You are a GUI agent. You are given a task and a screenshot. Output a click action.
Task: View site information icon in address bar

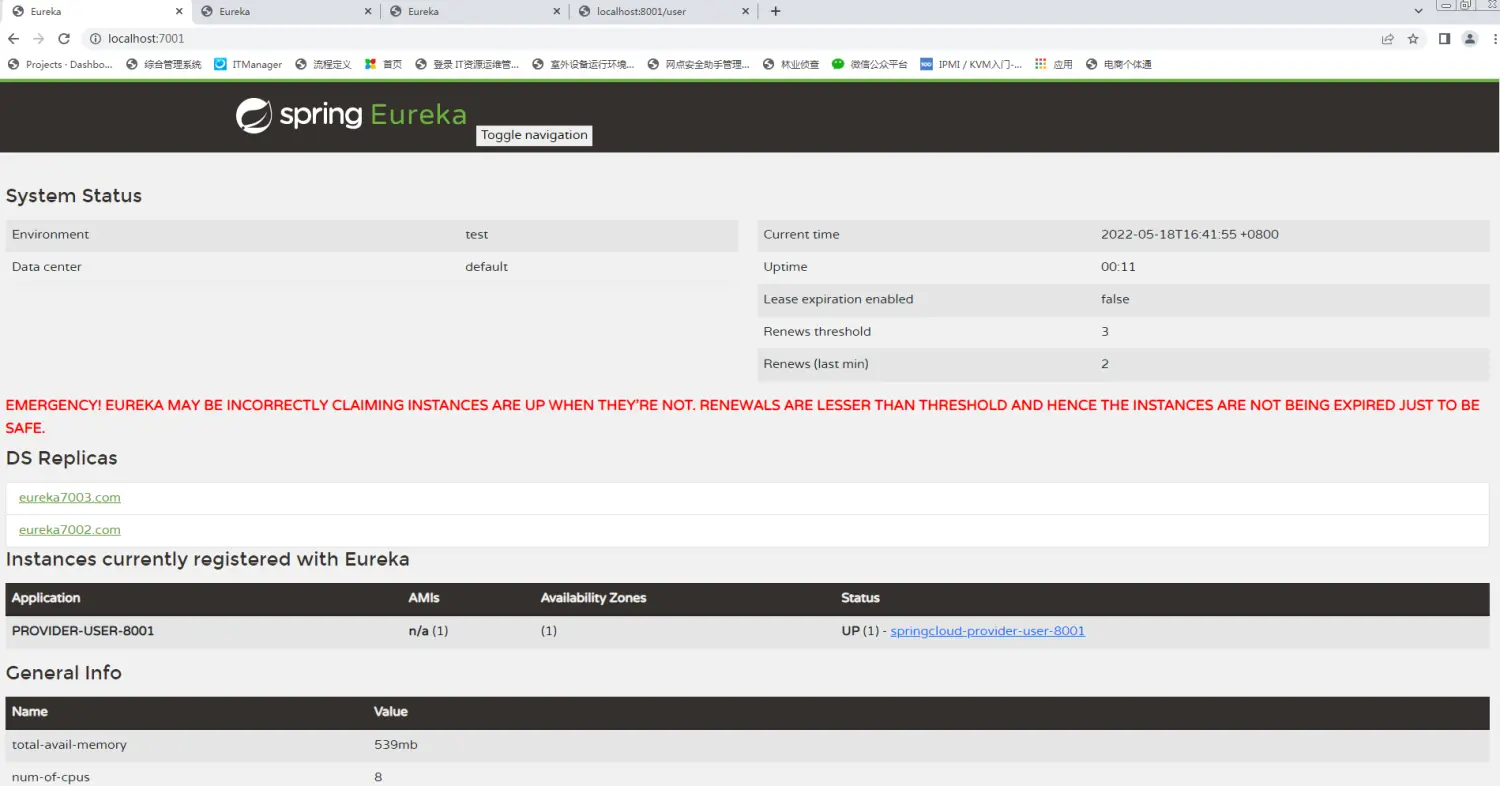pos(95,39)
